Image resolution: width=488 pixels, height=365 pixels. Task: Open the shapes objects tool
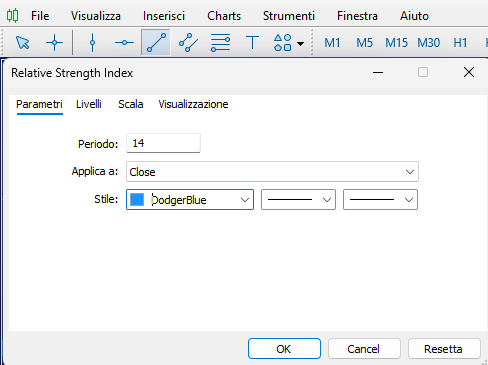click(282, 42)
